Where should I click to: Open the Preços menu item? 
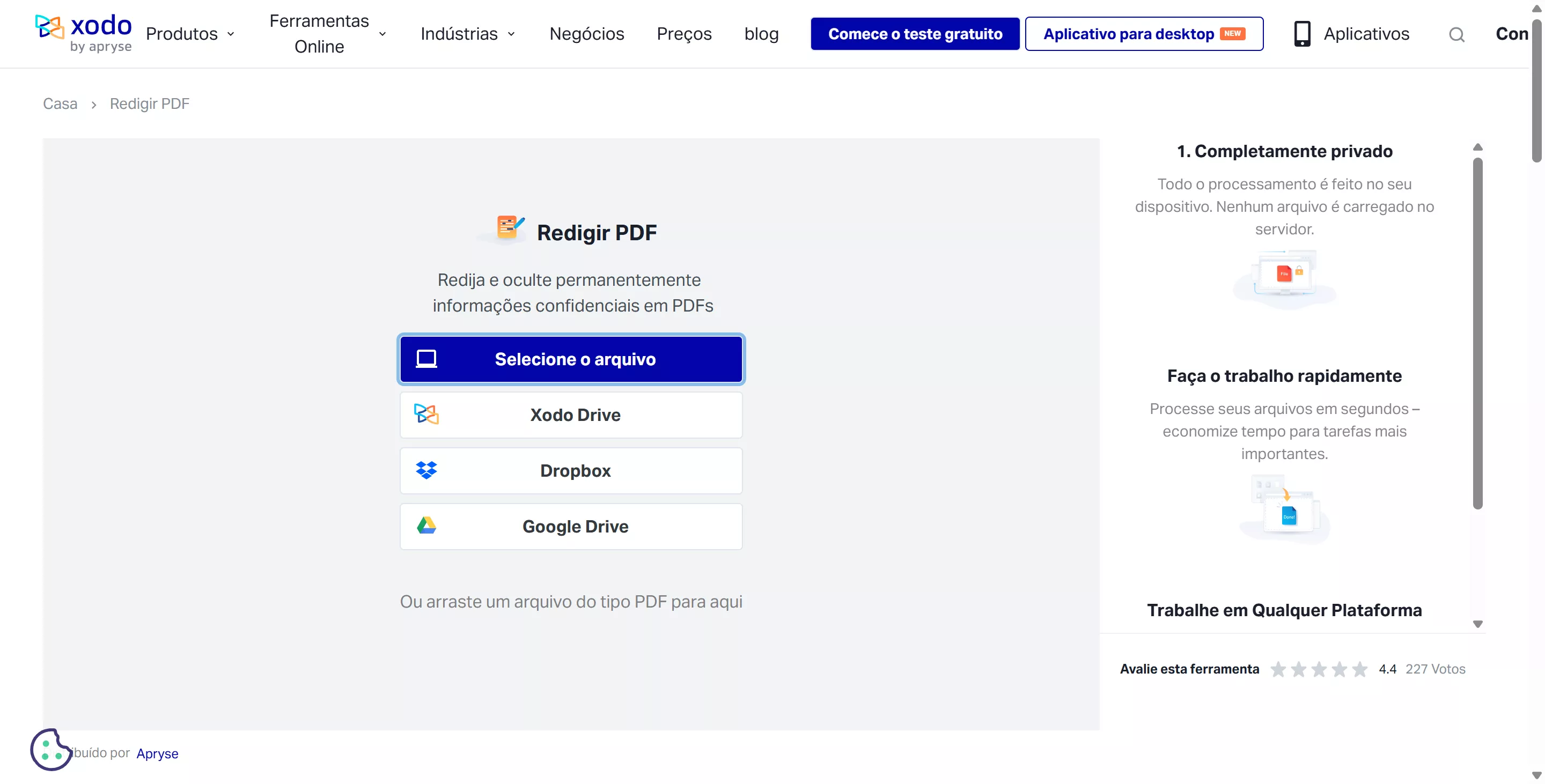click(x=684, y=34)
